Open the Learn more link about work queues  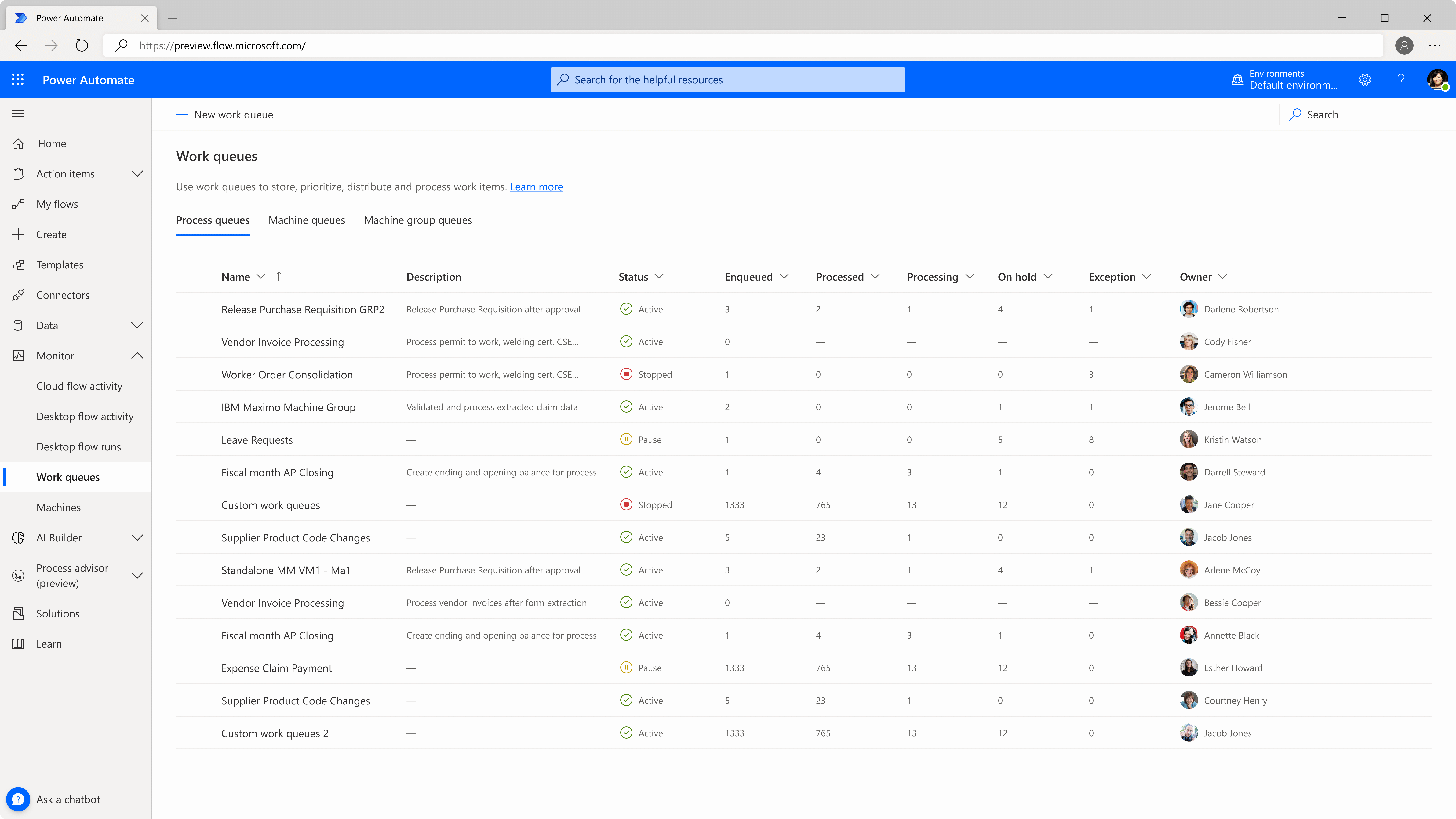coord(536,187)
